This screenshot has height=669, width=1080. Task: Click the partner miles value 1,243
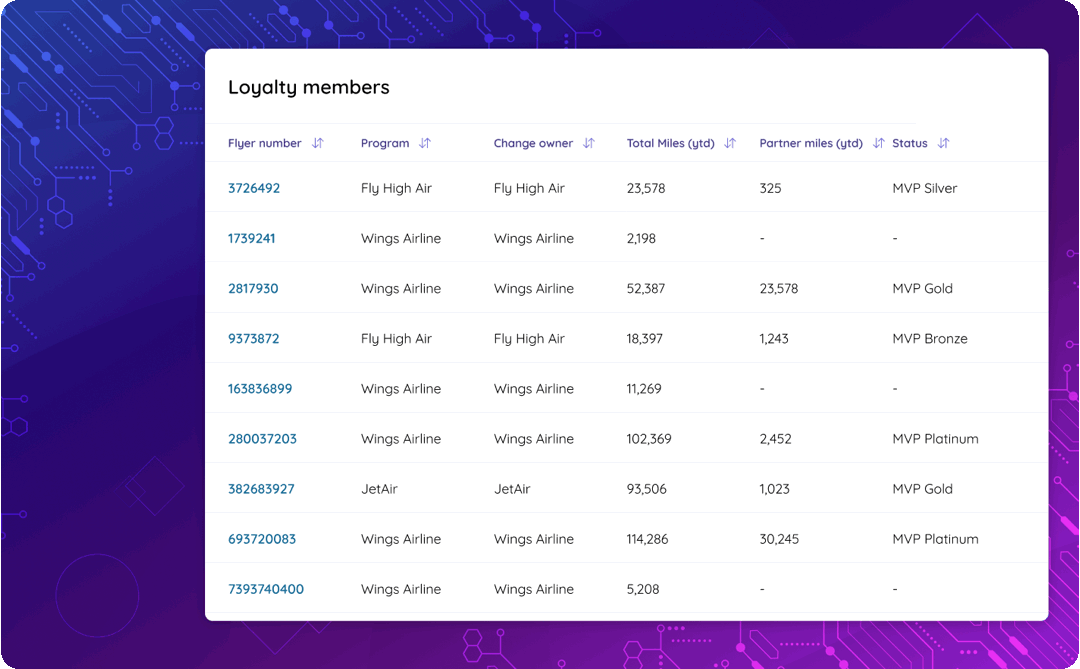(774, 339)
